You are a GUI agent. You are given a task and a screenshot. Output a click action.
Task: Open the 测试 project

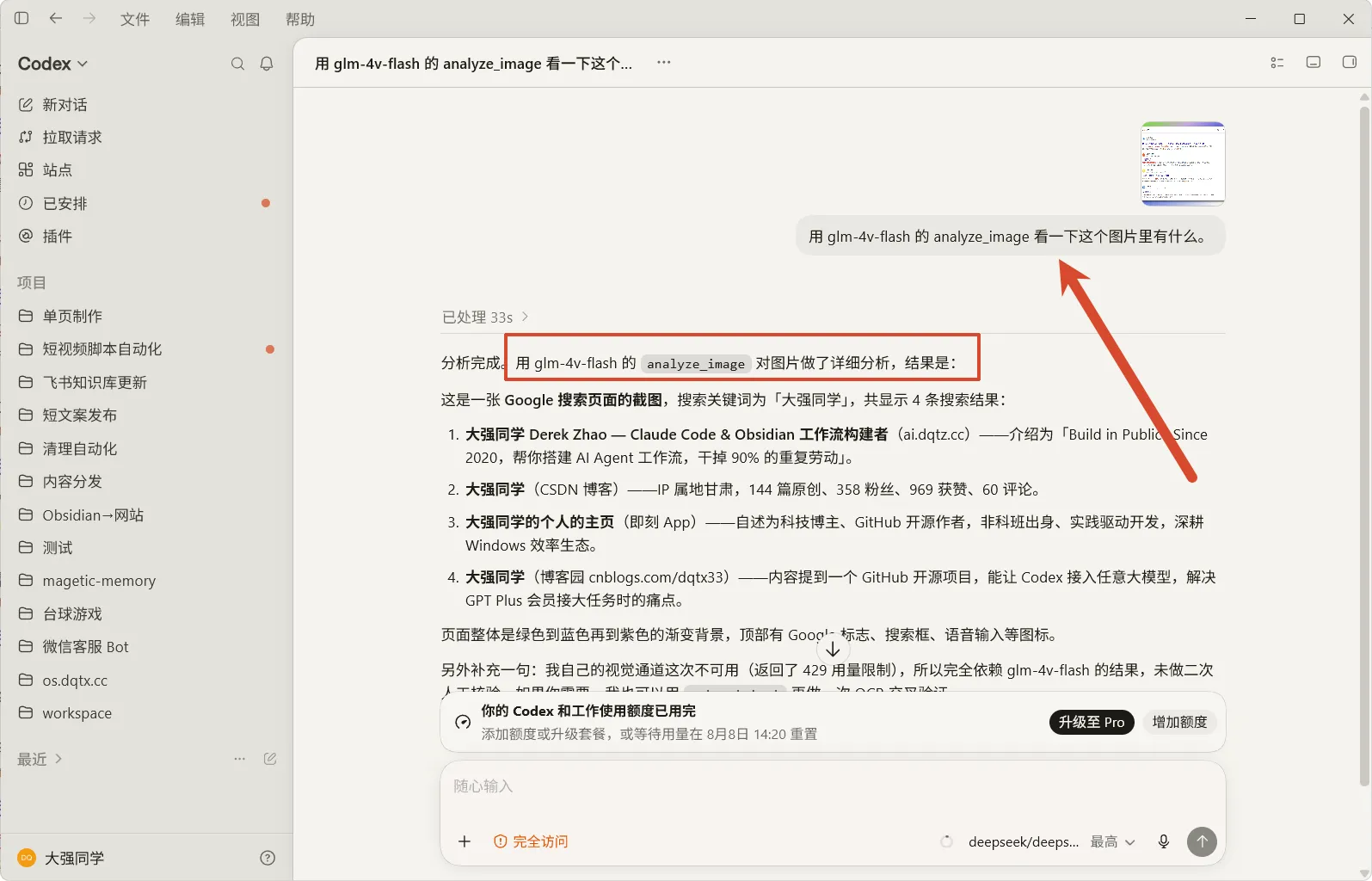pyautogui.click(x=58, y=548)
